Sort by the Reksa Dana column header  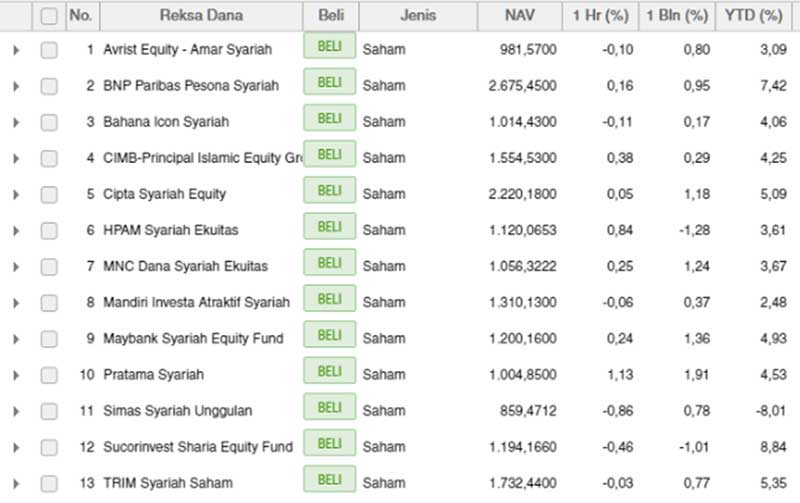pos(201,15)
